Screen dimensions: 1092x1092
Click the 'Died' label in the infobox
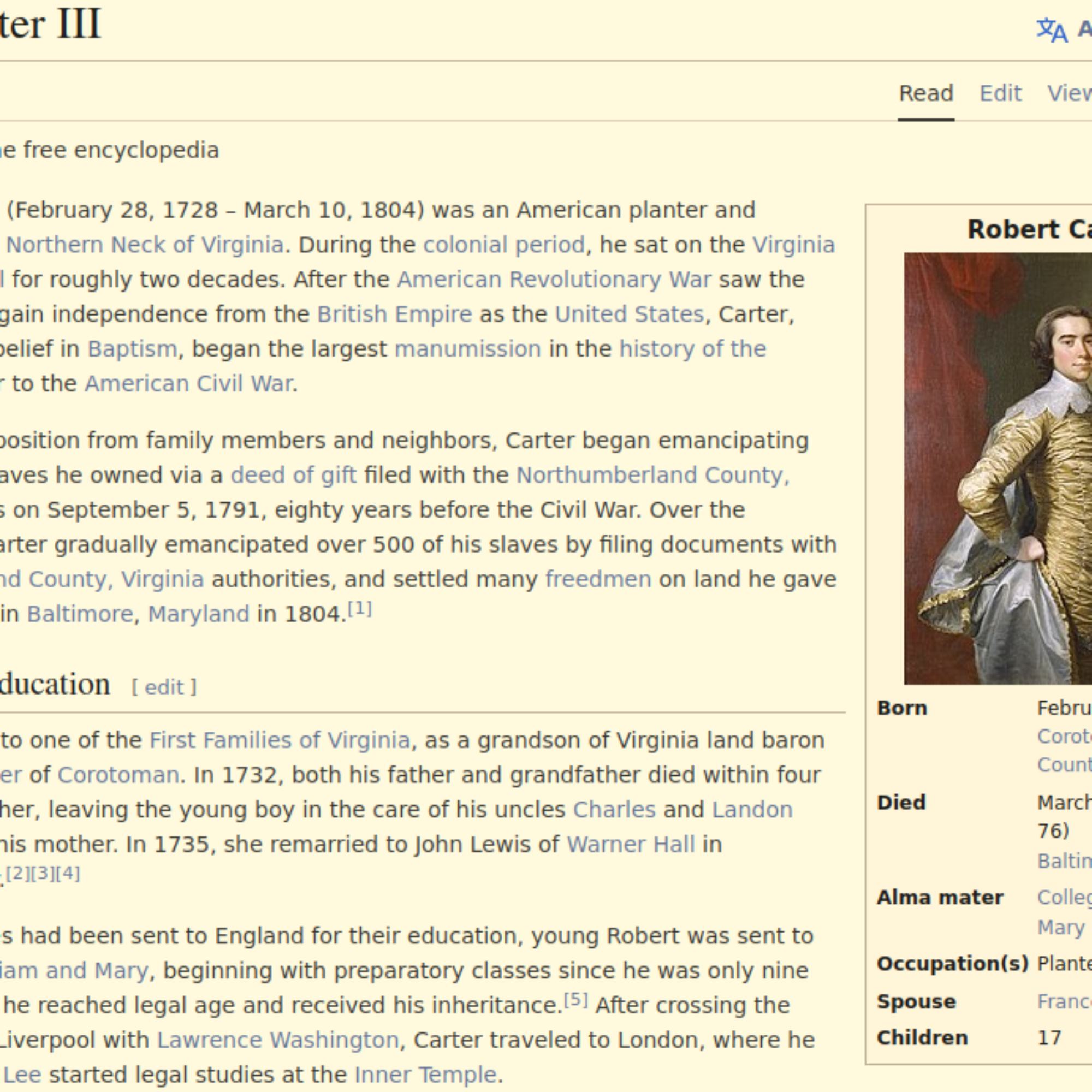pos(901,802)
